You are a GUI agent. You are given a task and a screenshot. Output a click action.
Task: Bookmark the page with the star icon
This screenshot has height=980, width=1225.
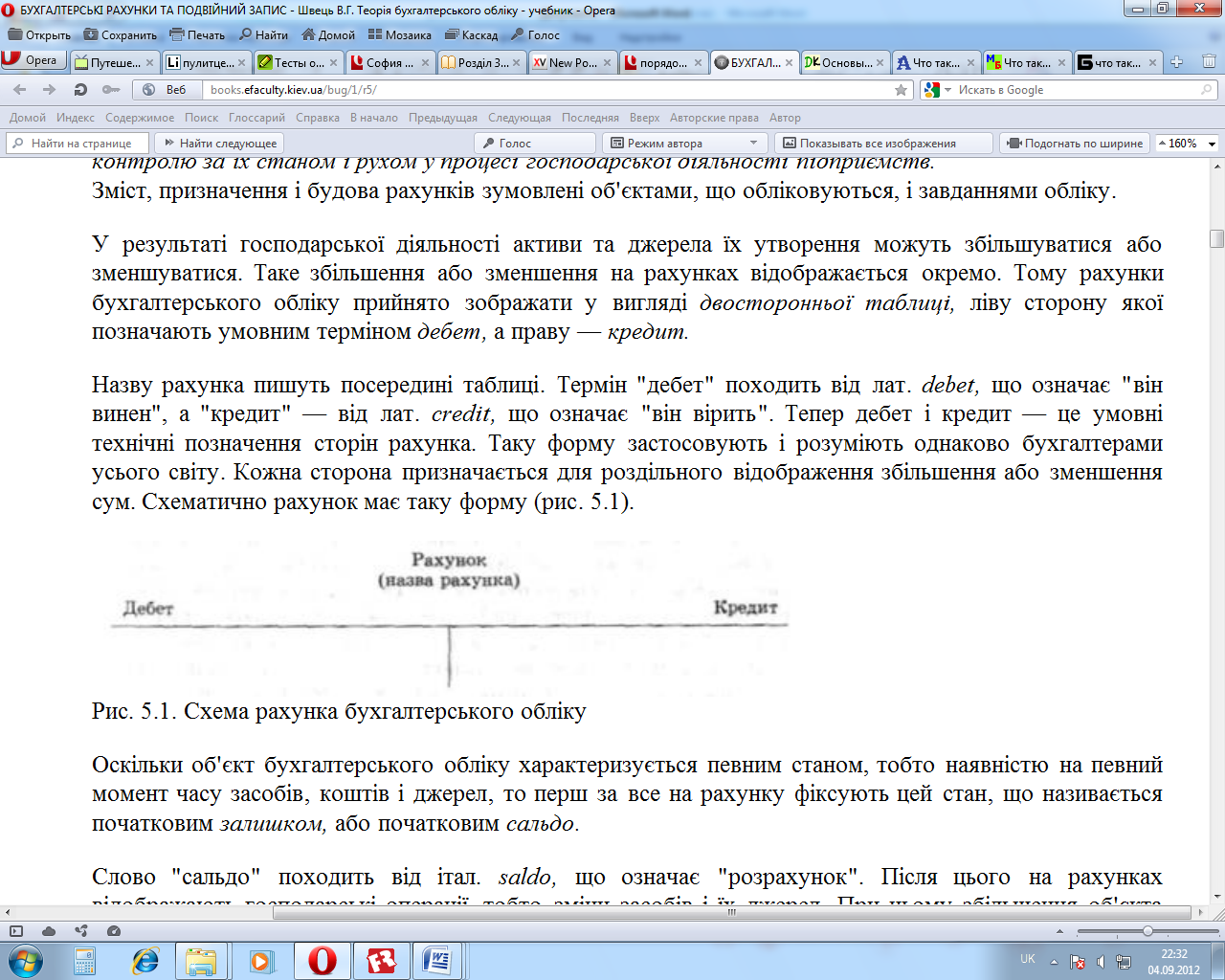coord(901,89)
